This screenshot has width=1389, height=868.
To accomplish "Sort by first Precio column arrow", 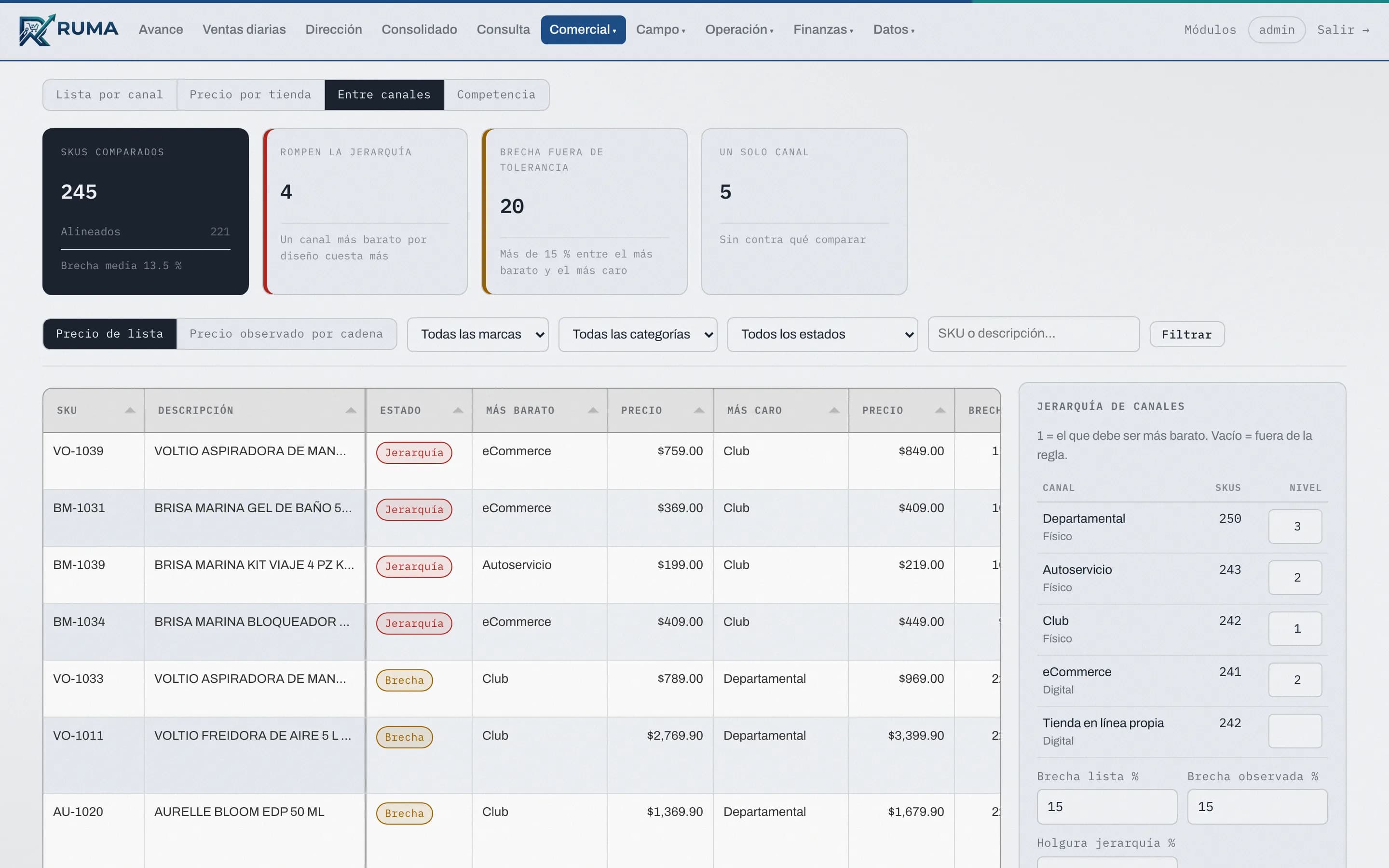I will (699, 410).
